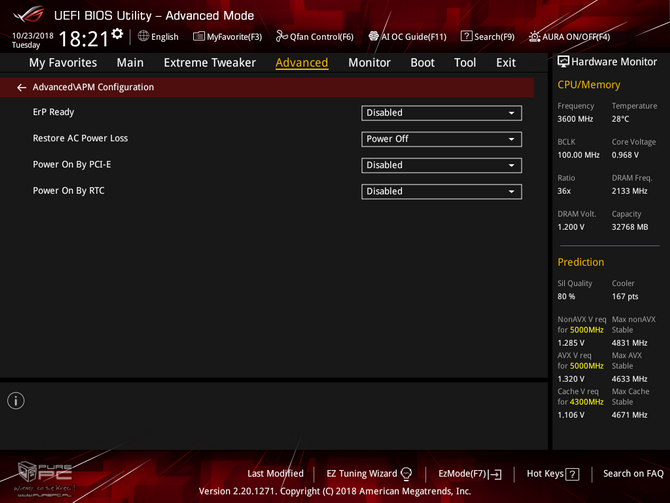Click the info circle icon
670x503 pixels.
point(16,401)
